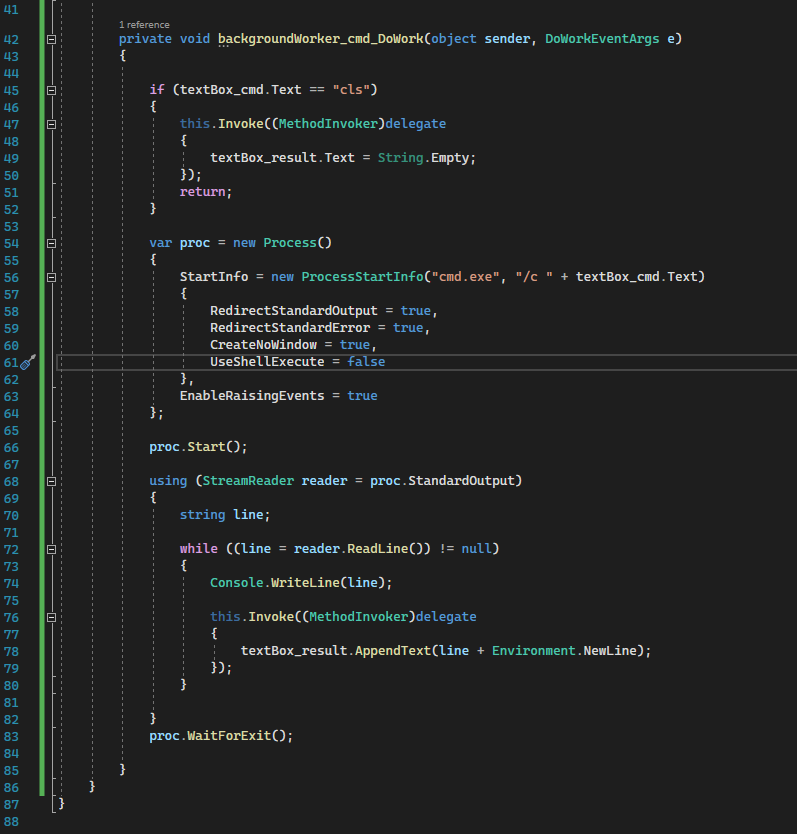The width and height of the screenshot is (797, 834).
Task: Collapse the using StreamReader block at line 68
Action: [x=52, y=481]
